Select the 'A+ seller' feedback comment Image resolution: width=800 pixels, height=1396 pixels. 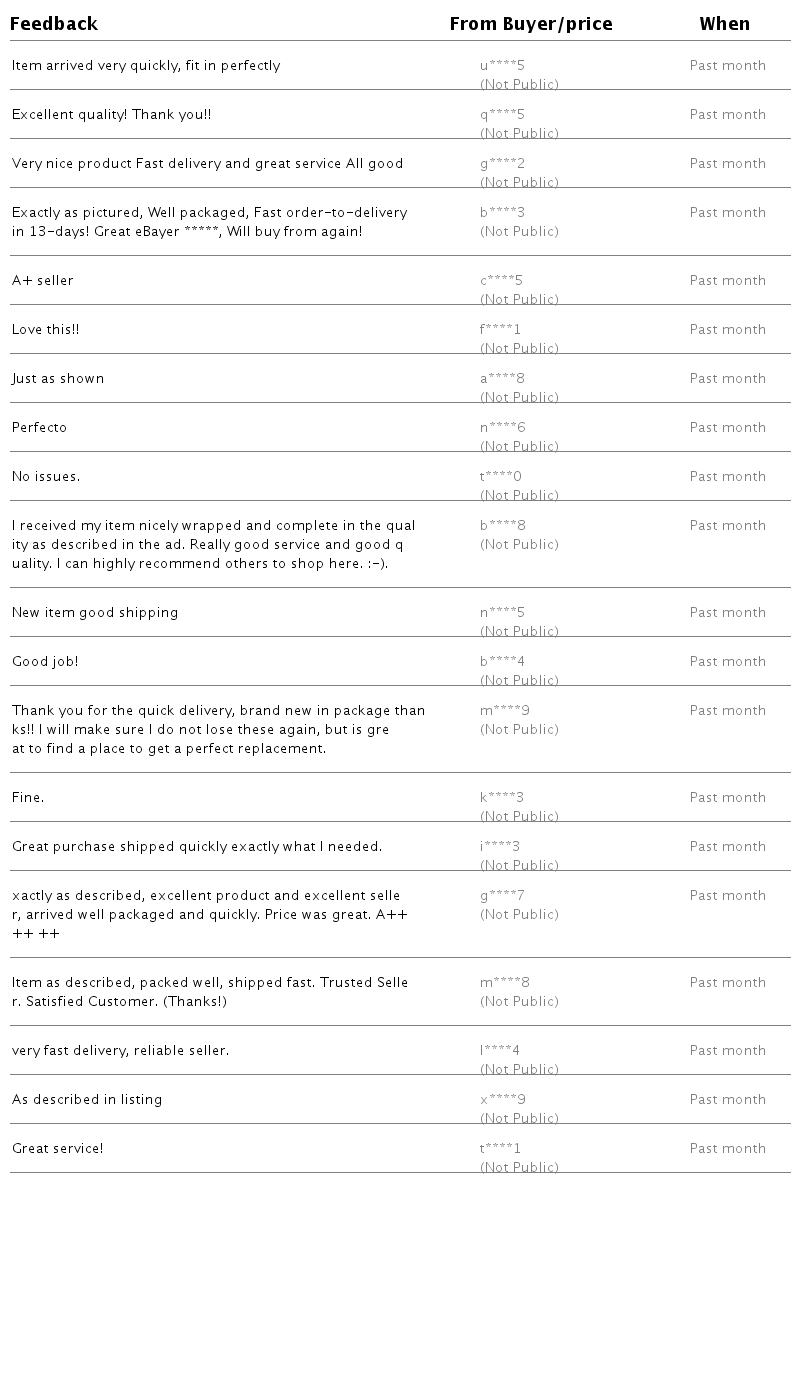click(43, 281)
